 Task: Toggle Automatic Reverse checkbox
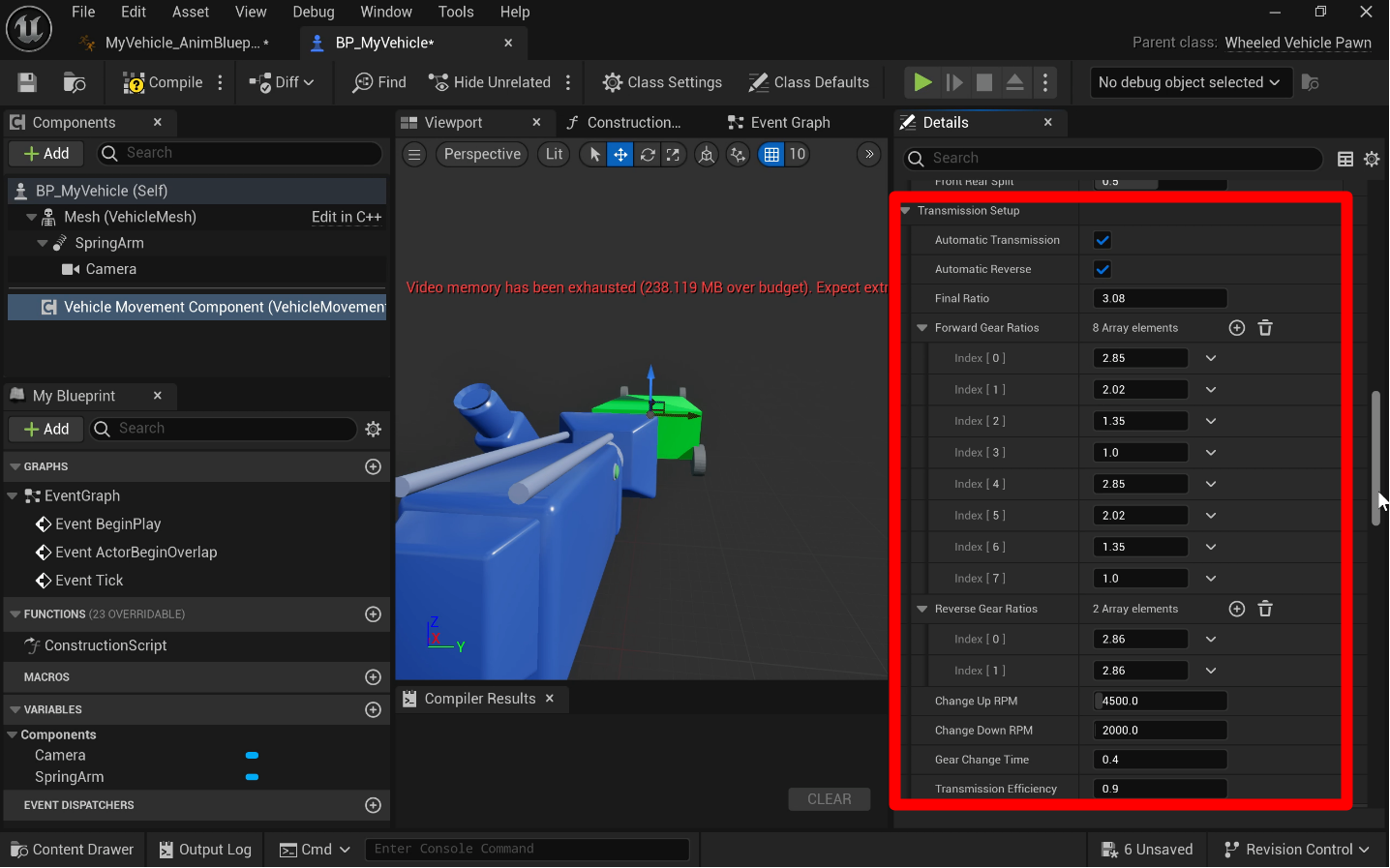(1103, 269)
